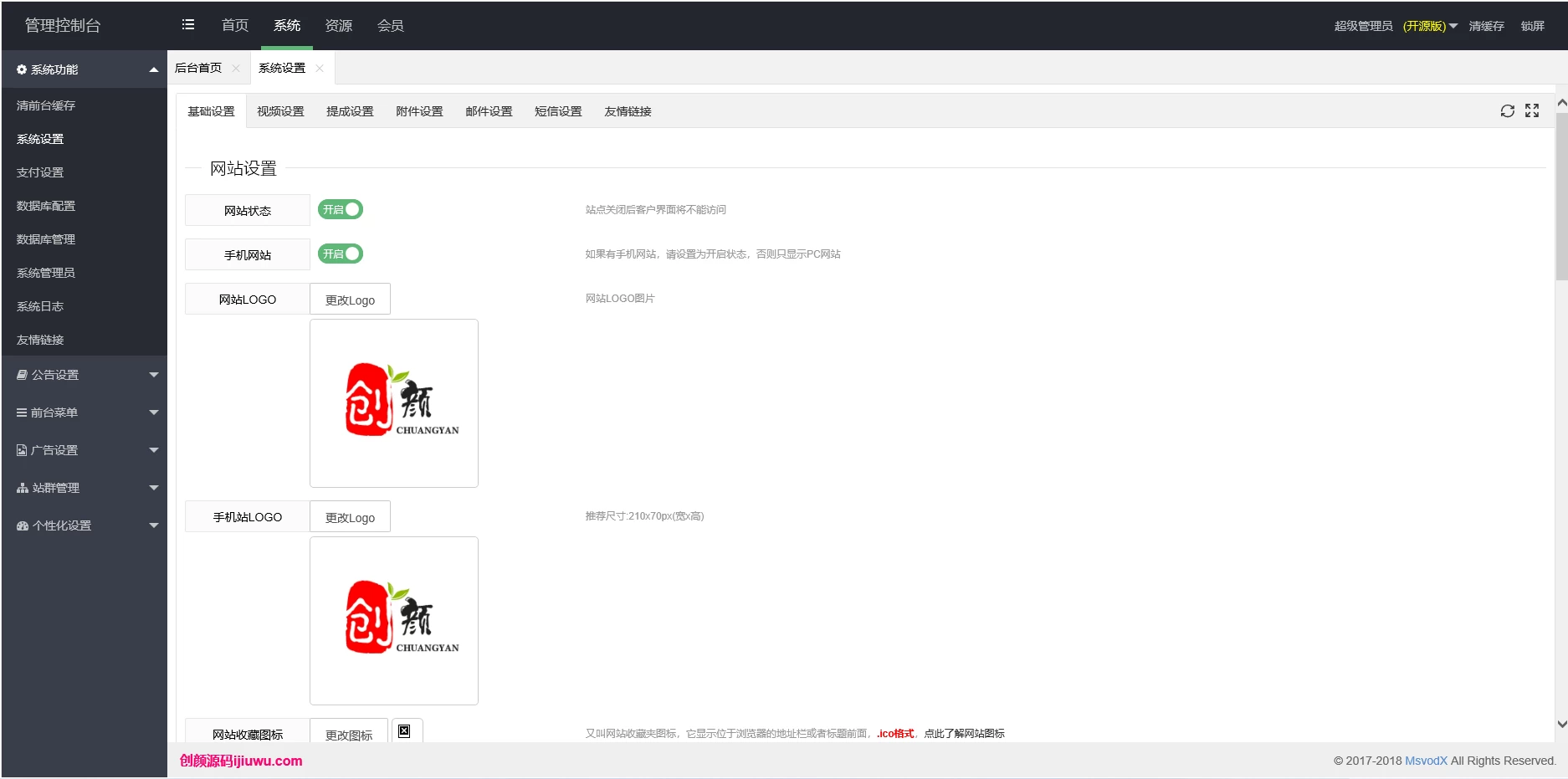1568x779 pixels.
Task: Open the 超级管理员 account dropdown
Action: 1395,26
